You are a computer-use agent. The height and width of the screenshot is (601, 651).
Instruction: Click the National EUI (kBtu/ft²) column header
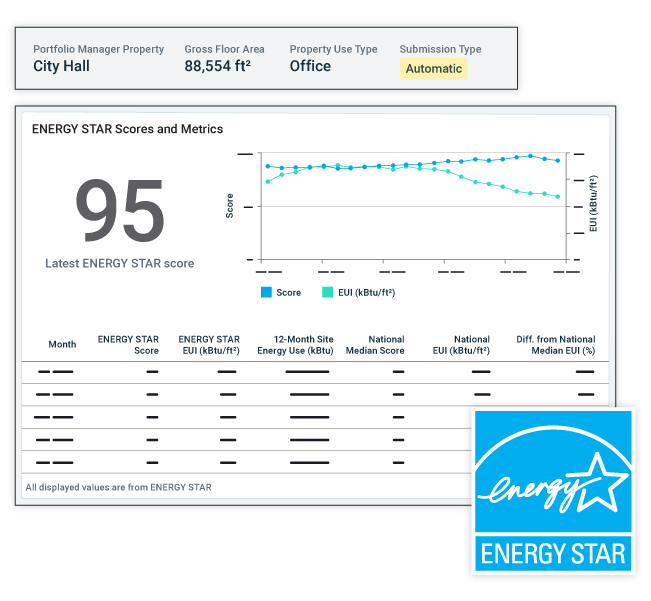click(461, 345)
